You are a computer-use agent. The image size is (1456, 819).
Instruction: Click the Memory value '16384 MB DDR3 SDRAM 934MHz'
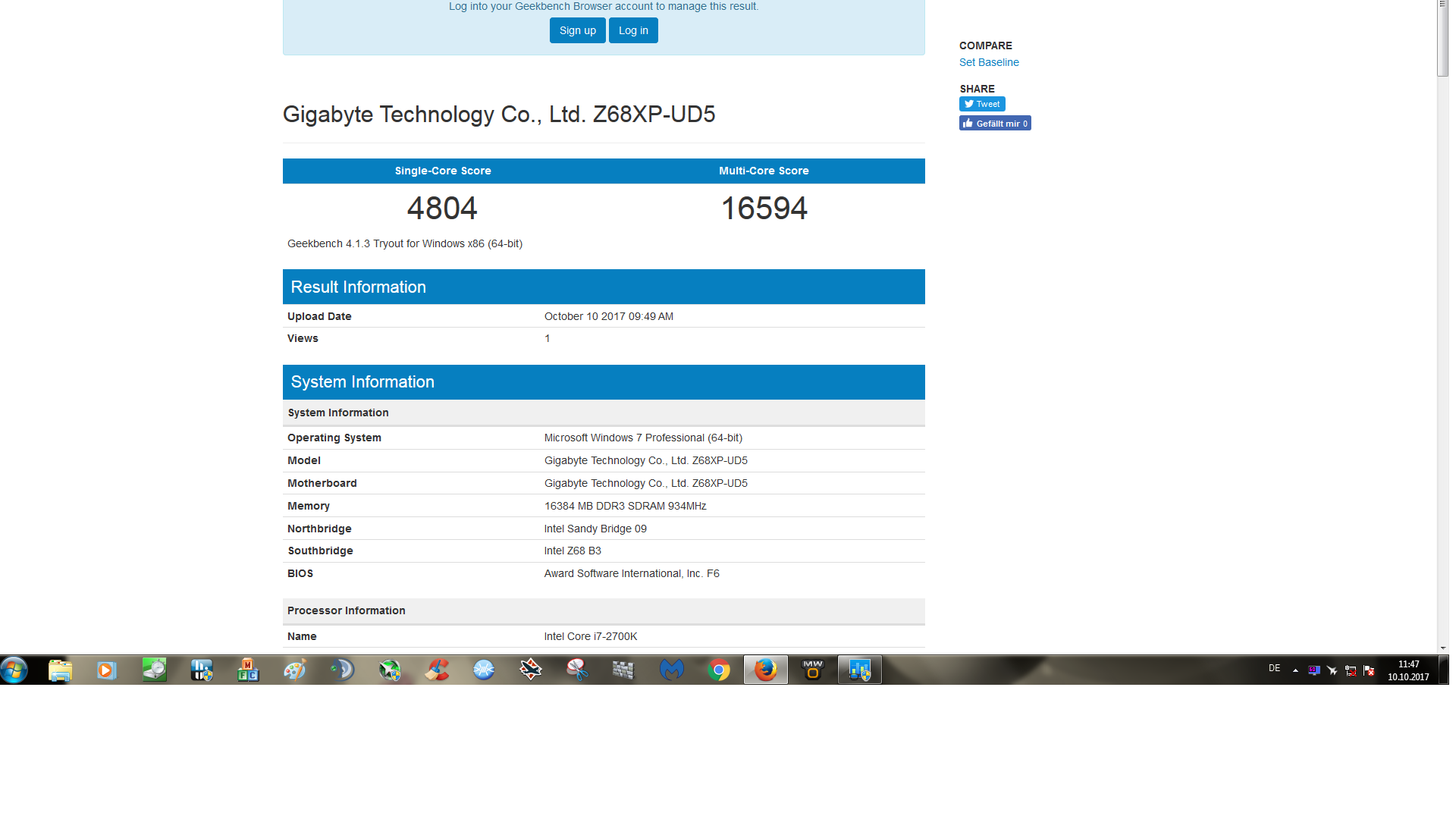click(x=626, y=506)
